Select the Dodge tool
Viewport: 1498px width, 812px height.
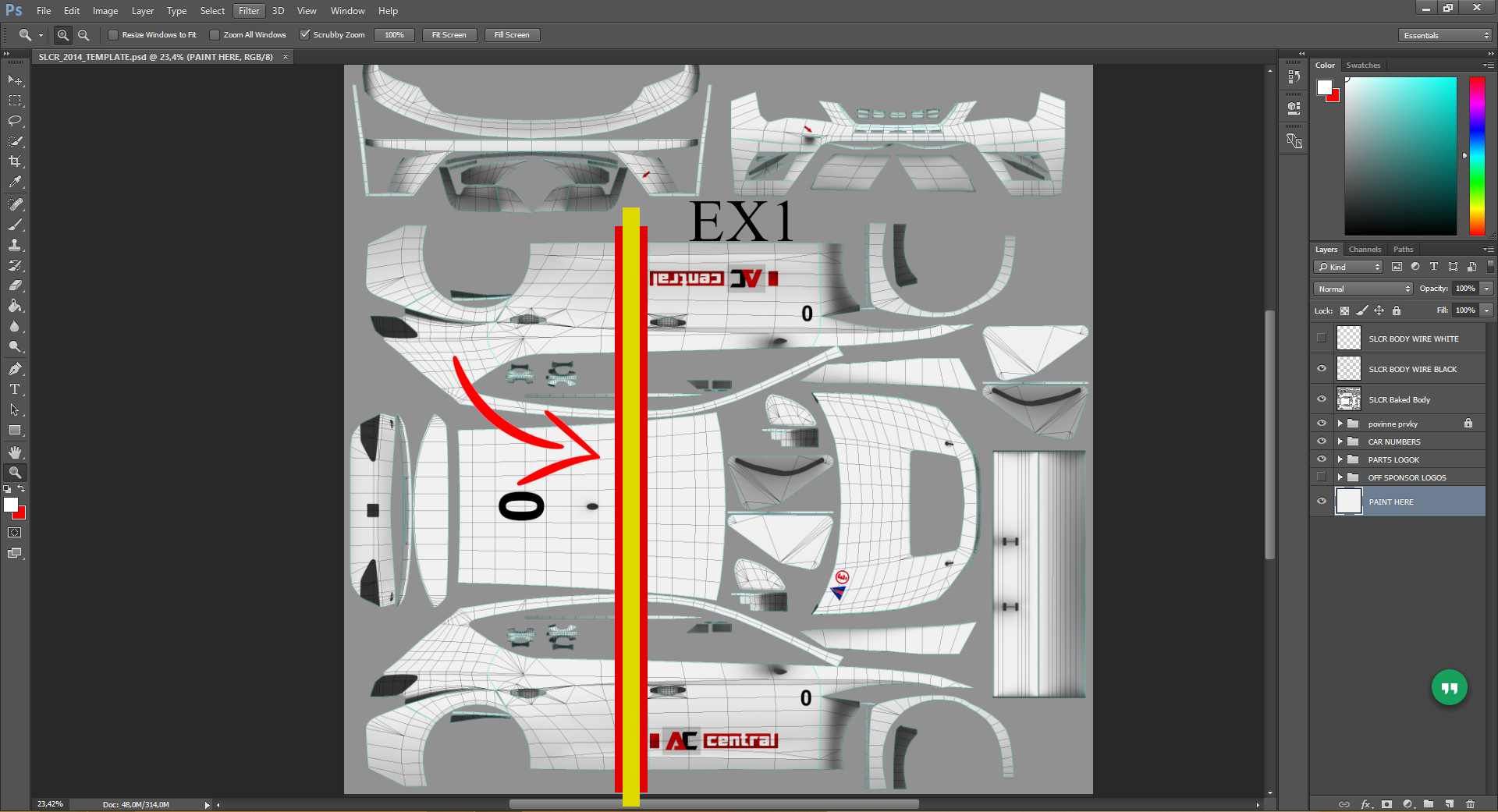[x=15, y=346]
